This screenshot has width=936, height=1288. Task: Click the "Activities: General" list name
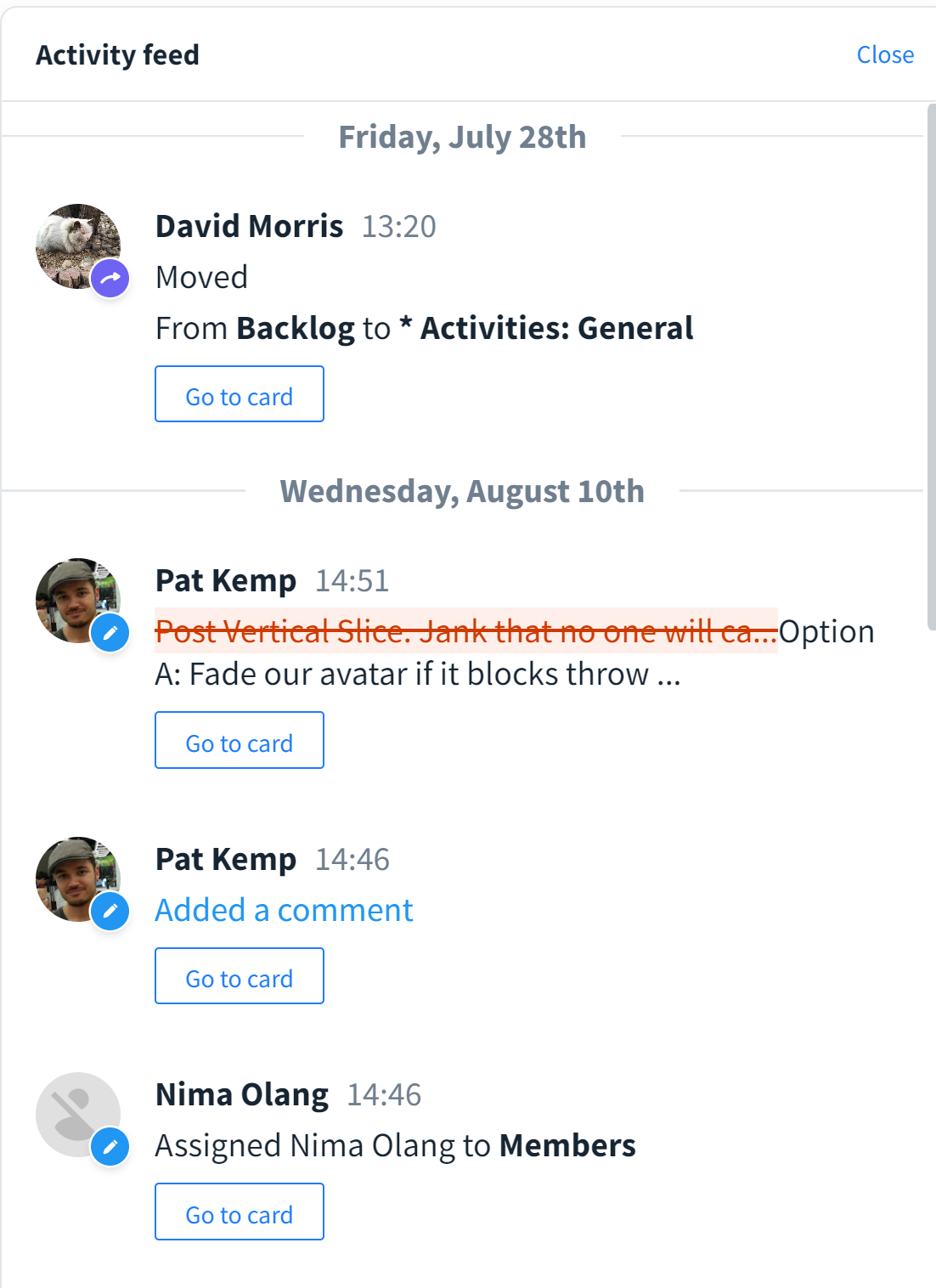[556, 329]
